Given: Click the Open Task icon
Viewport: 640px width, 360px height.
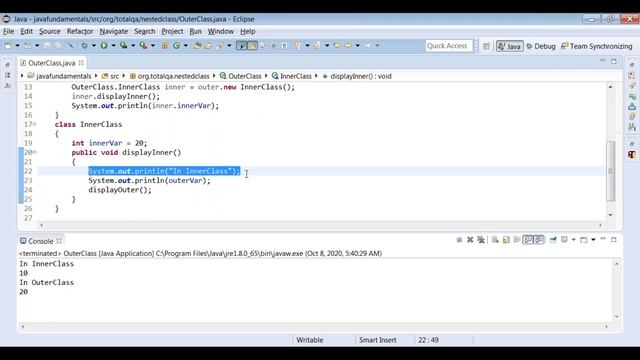Looking at the screenshot, I should click(208, 46).
